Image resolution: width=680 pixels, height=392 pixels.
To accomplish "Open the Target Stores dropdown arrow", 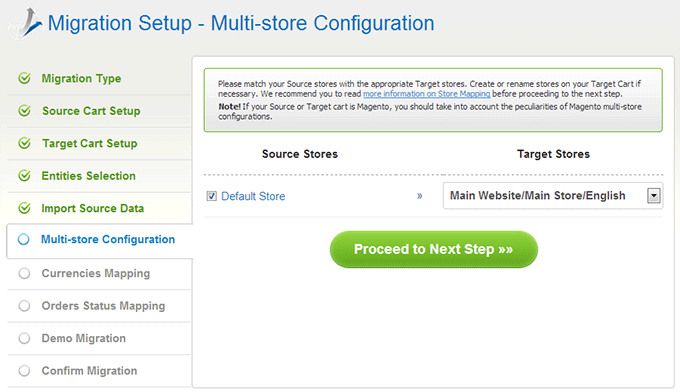I will [654, 196].
